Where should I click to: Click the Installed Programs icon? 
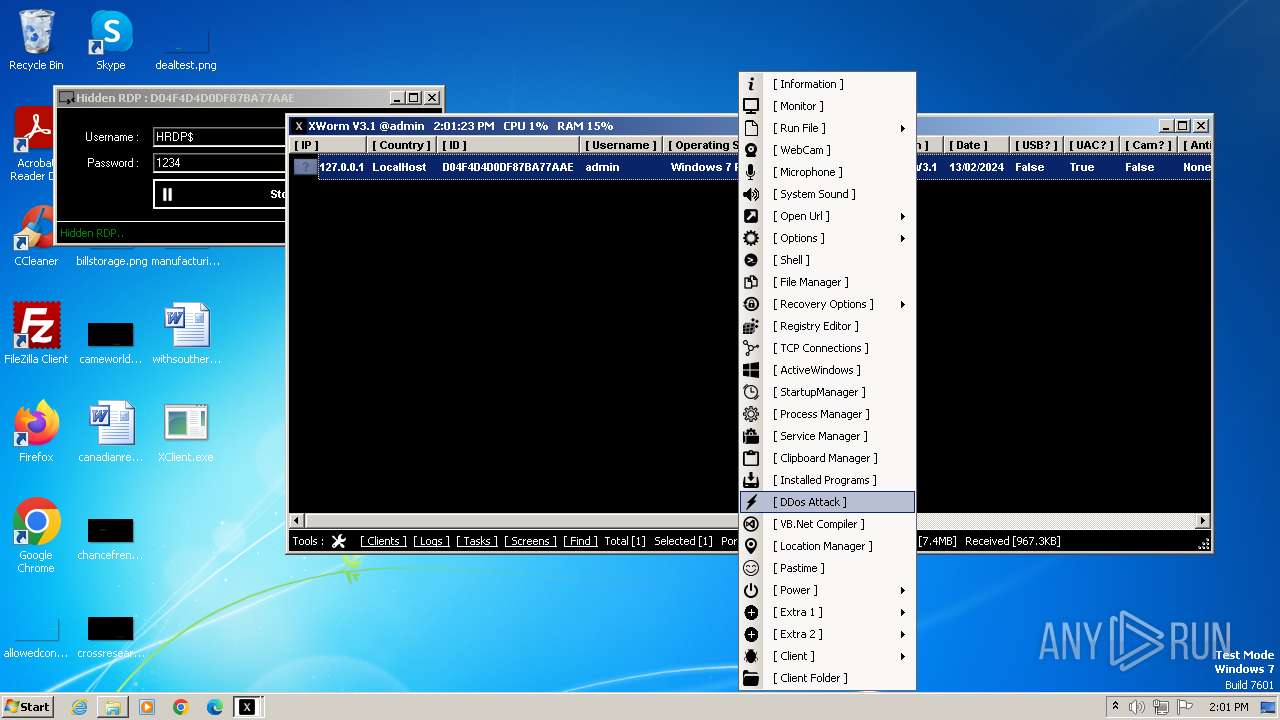(x=751, y=480)
